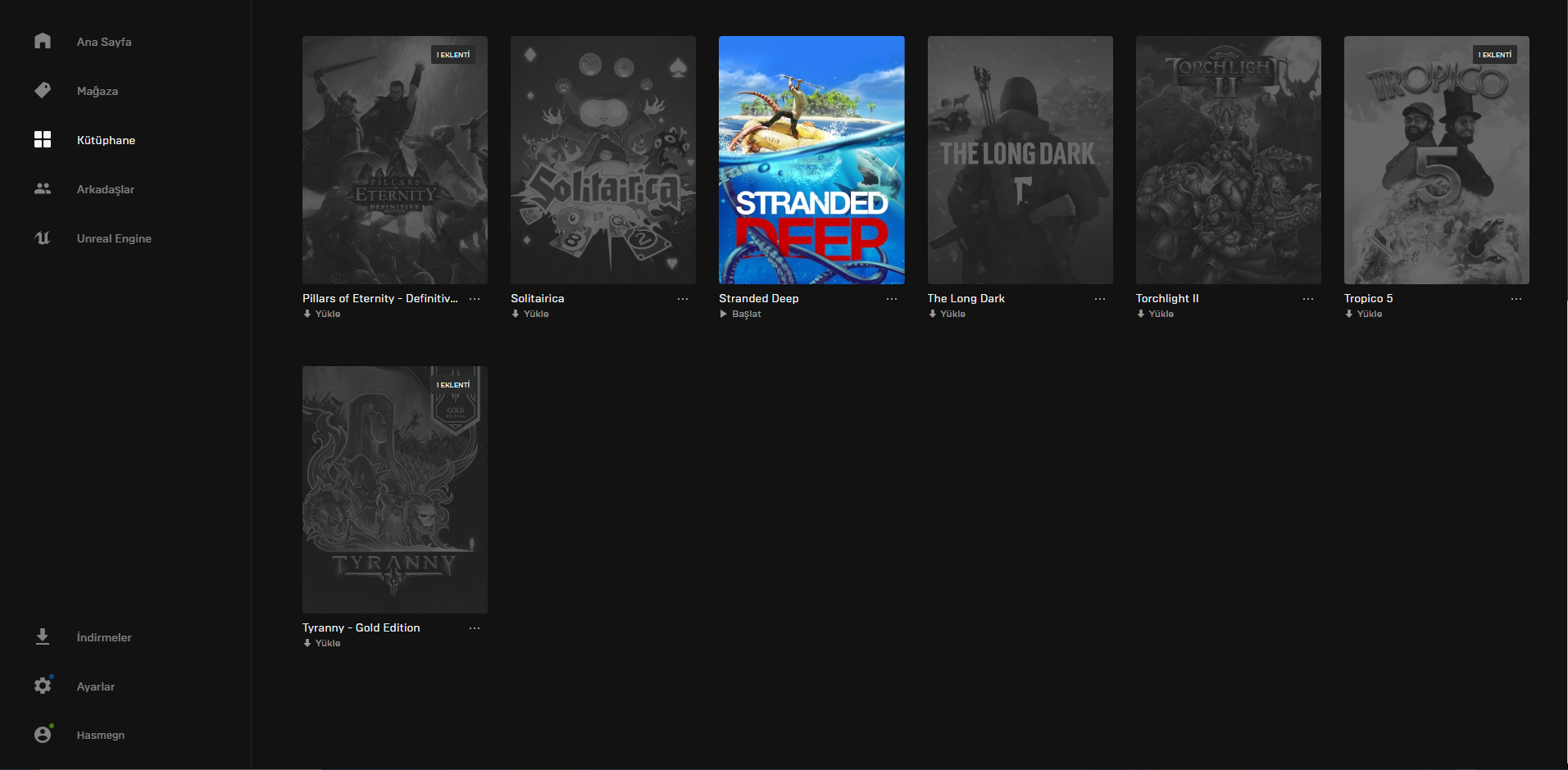Select the Torchlight II cover art
This screenshot has width=1568, height=770.
click(1228, 160)
